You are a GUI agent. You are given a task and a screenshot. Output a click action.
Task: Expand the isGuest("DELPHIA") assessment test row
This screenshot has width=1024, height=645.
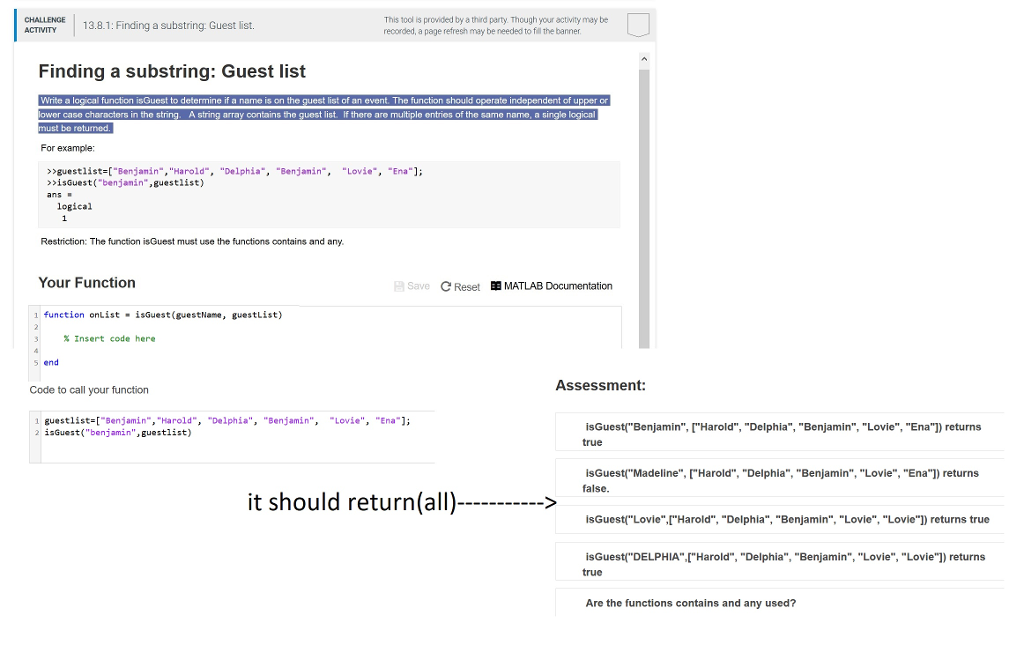coord(780,562)
